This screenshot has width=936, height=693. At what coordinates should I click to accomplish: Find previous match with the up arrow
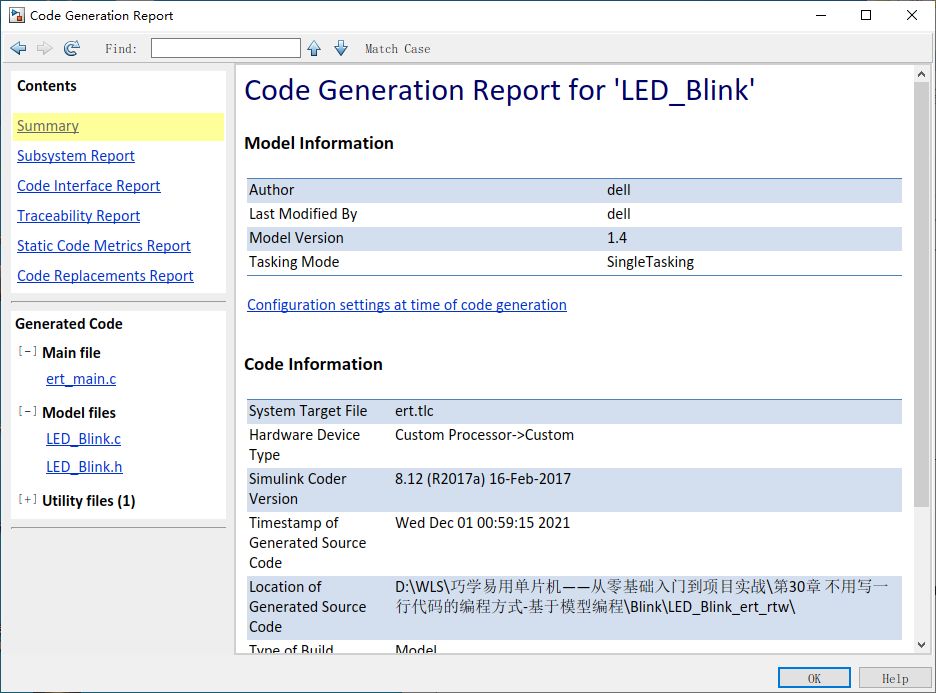[314, 48]
